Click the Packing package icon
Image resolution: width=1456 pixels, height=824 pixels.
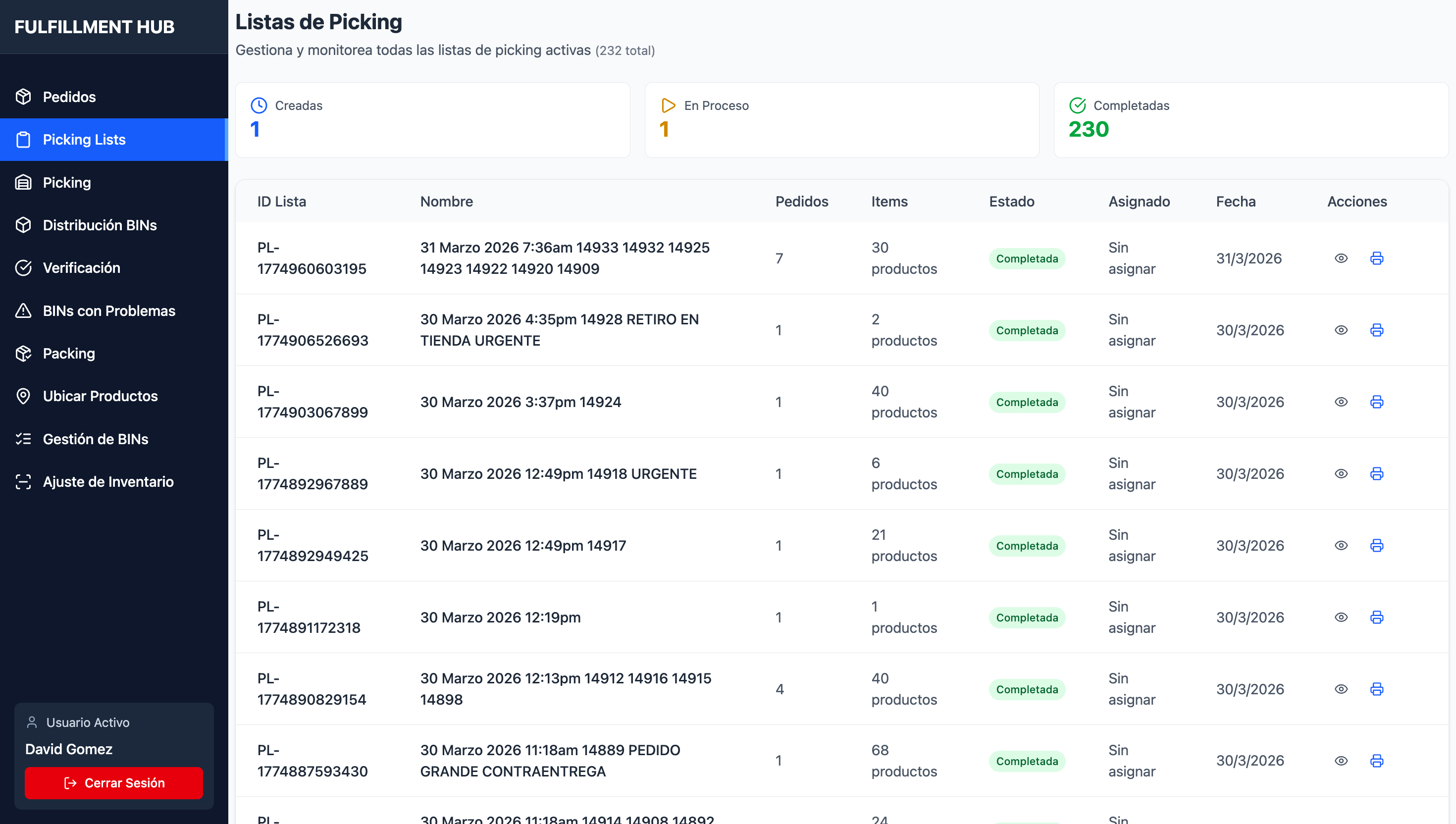point(23,353)
